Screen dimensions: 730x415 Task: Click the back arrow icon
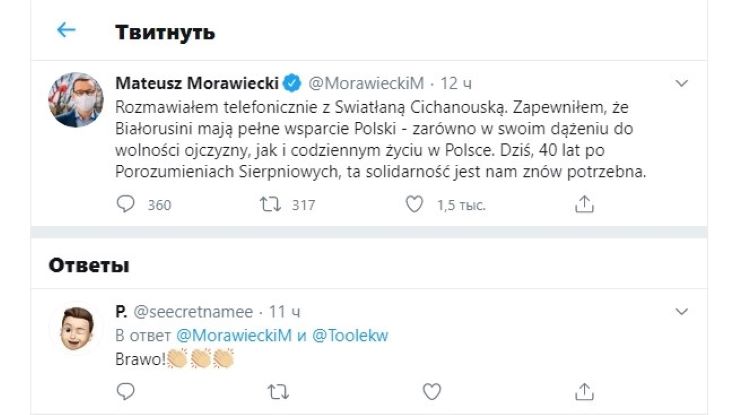(66, 31)
